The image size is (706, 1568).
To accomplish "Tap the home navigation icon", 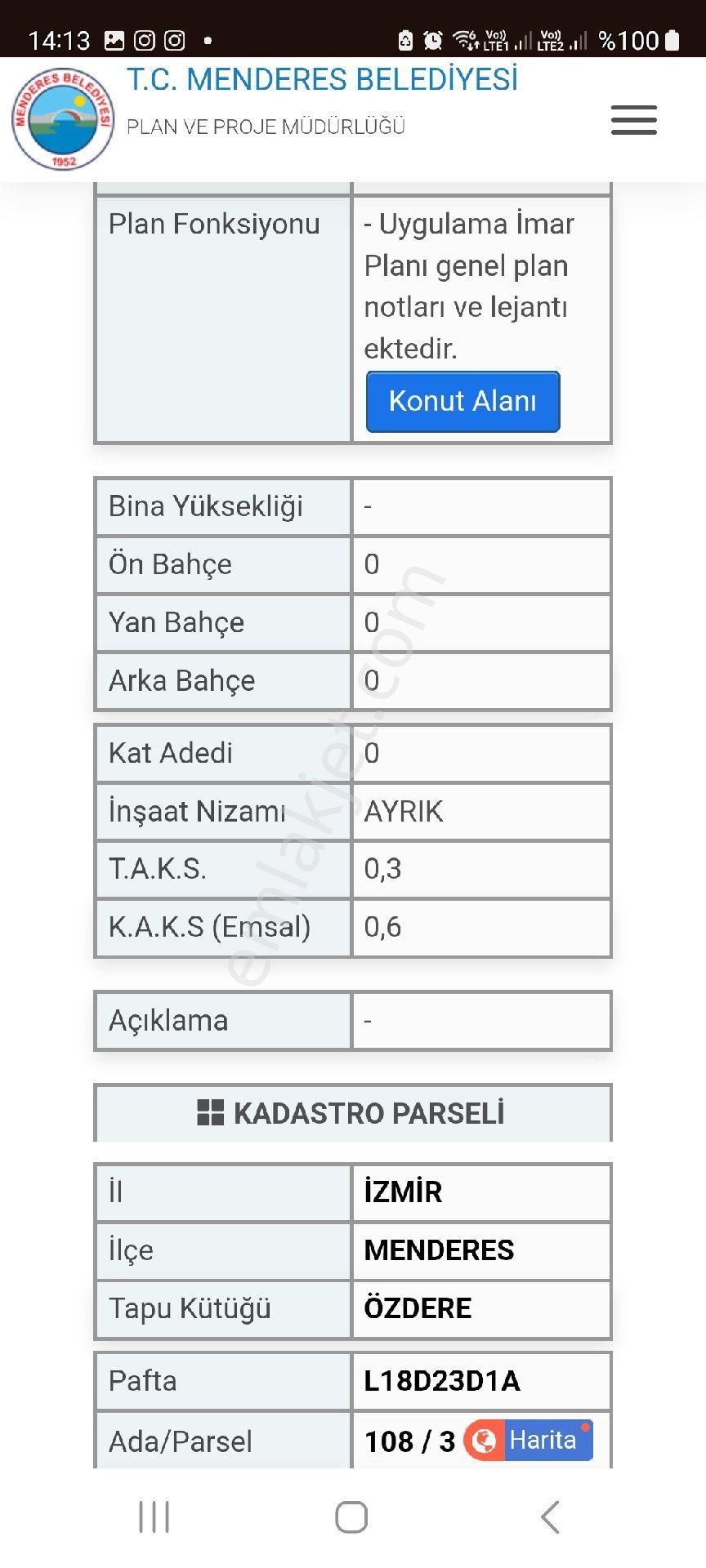I will [351, 1517].
